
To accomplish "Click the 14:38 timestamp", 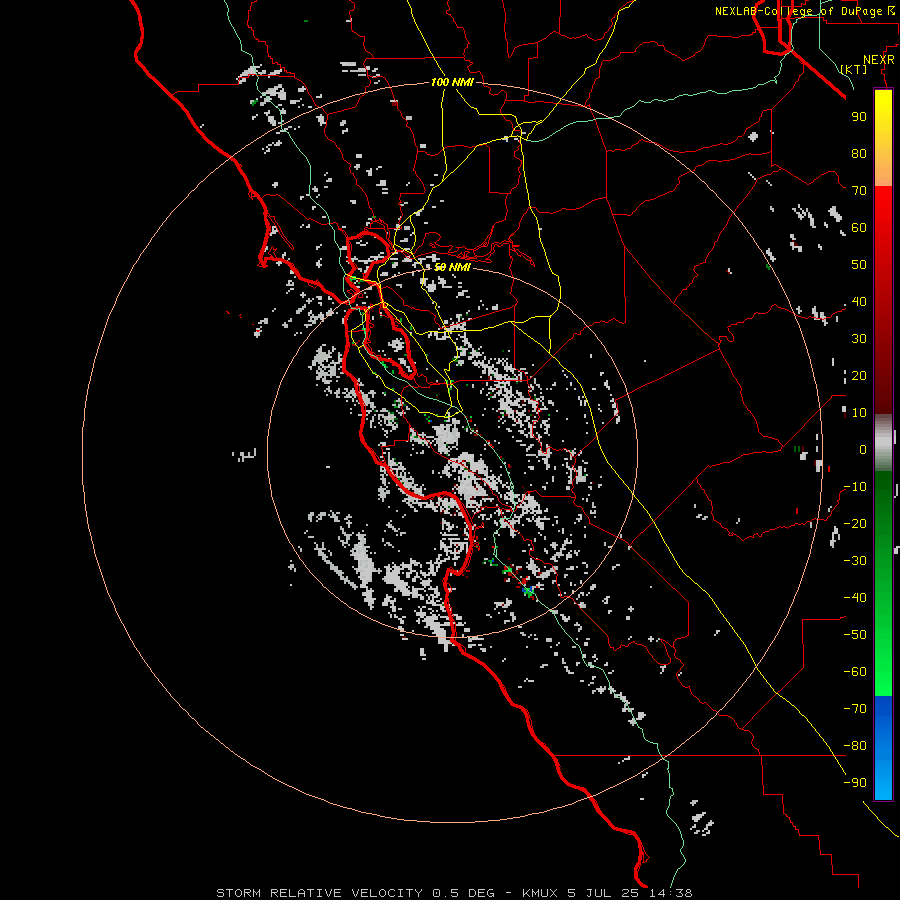I will pyautogui.click(x=671, y=893).
